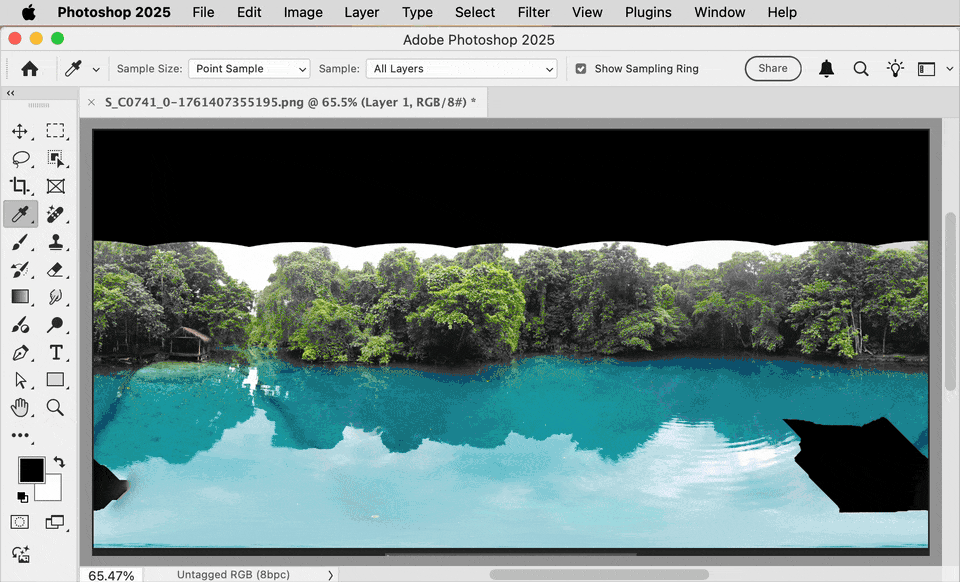Viewport: 960px width, 582px height.
Task: Disable the Show Sampling Ring checkbox
Action: click(x=581, y=69)
